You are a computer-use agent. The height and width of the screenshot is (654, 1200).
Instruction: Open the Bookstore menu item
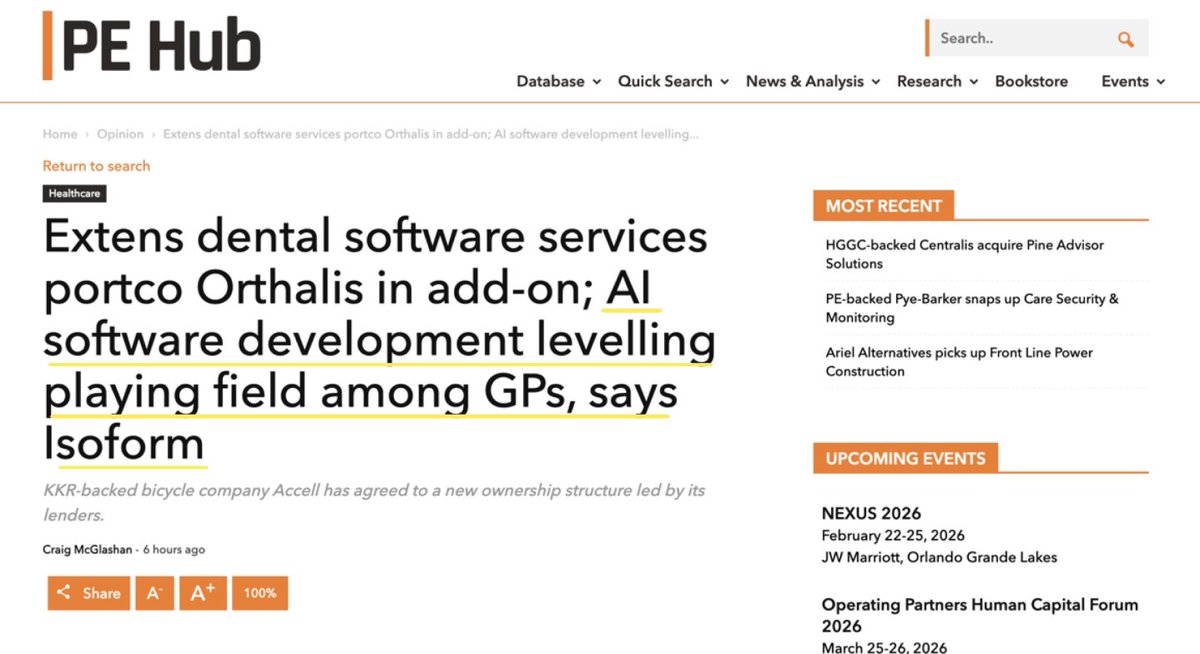(x=1031, y=81)
